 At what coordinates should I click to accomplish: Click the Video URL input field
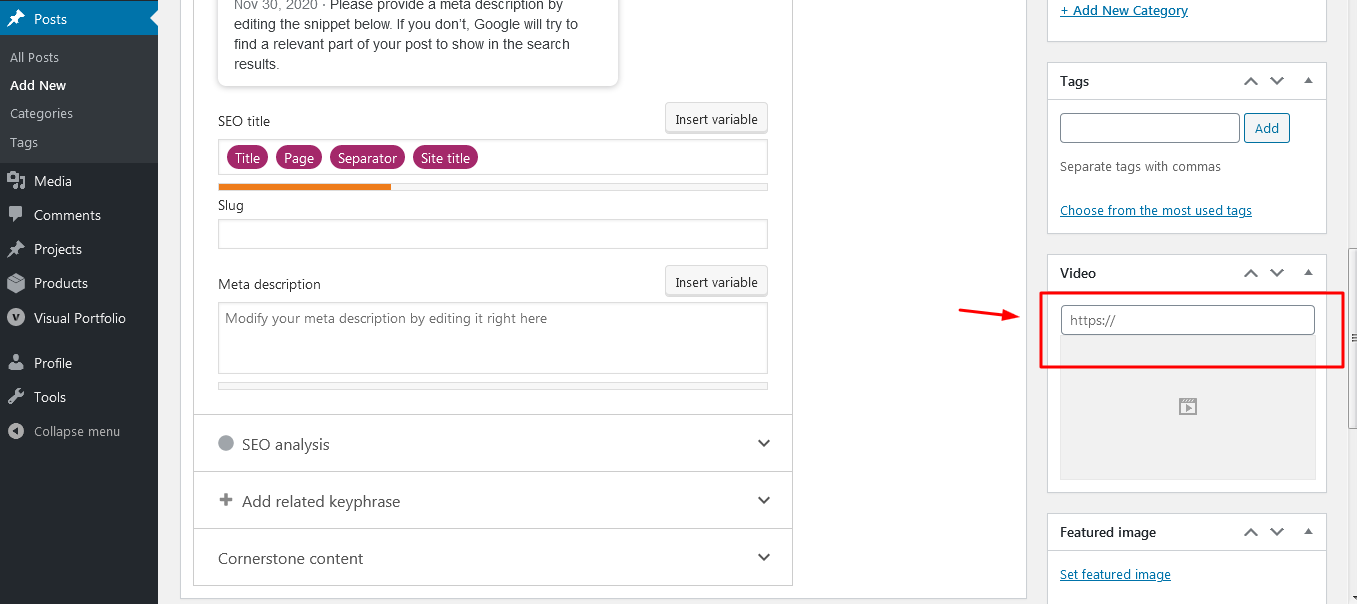pos(1187,321)
